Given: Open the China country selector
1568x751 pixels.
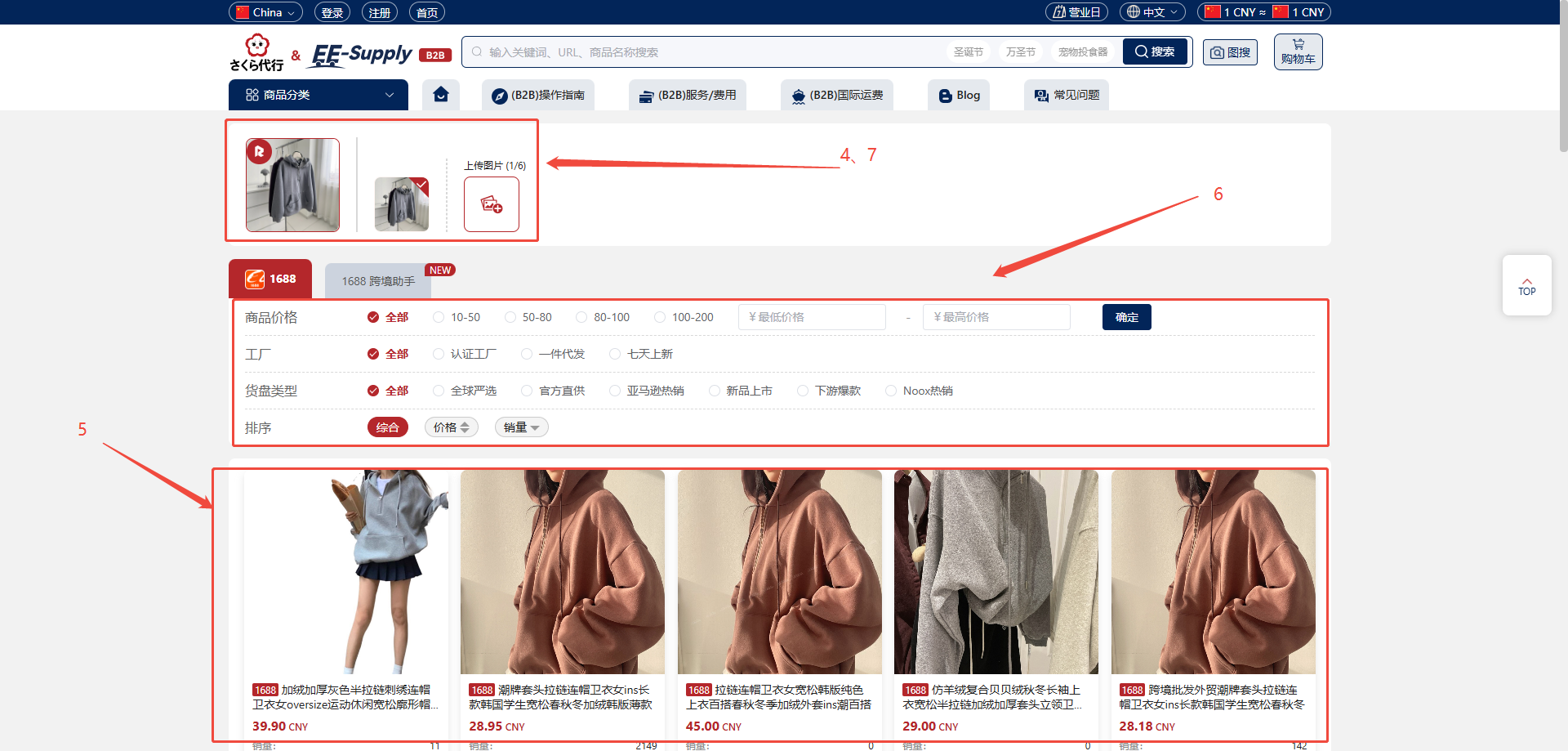Looking at the screenshot, I should [x=265, y=12].
